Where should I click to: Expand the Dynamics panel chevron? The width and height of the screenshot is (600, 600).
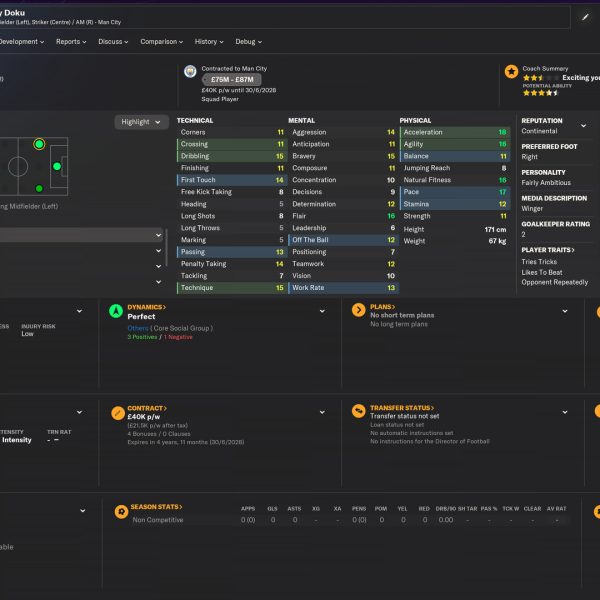(322, 311)
